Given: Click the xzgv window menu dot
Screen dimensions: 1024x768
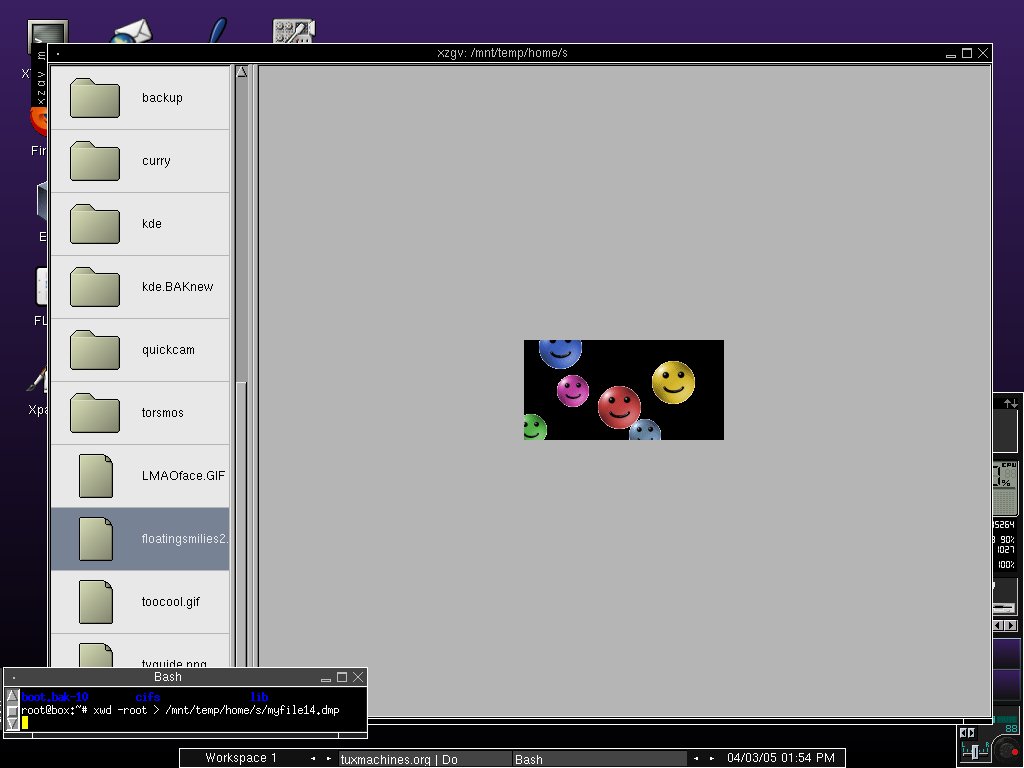Looking at the screenshot, I should point(58,54).
